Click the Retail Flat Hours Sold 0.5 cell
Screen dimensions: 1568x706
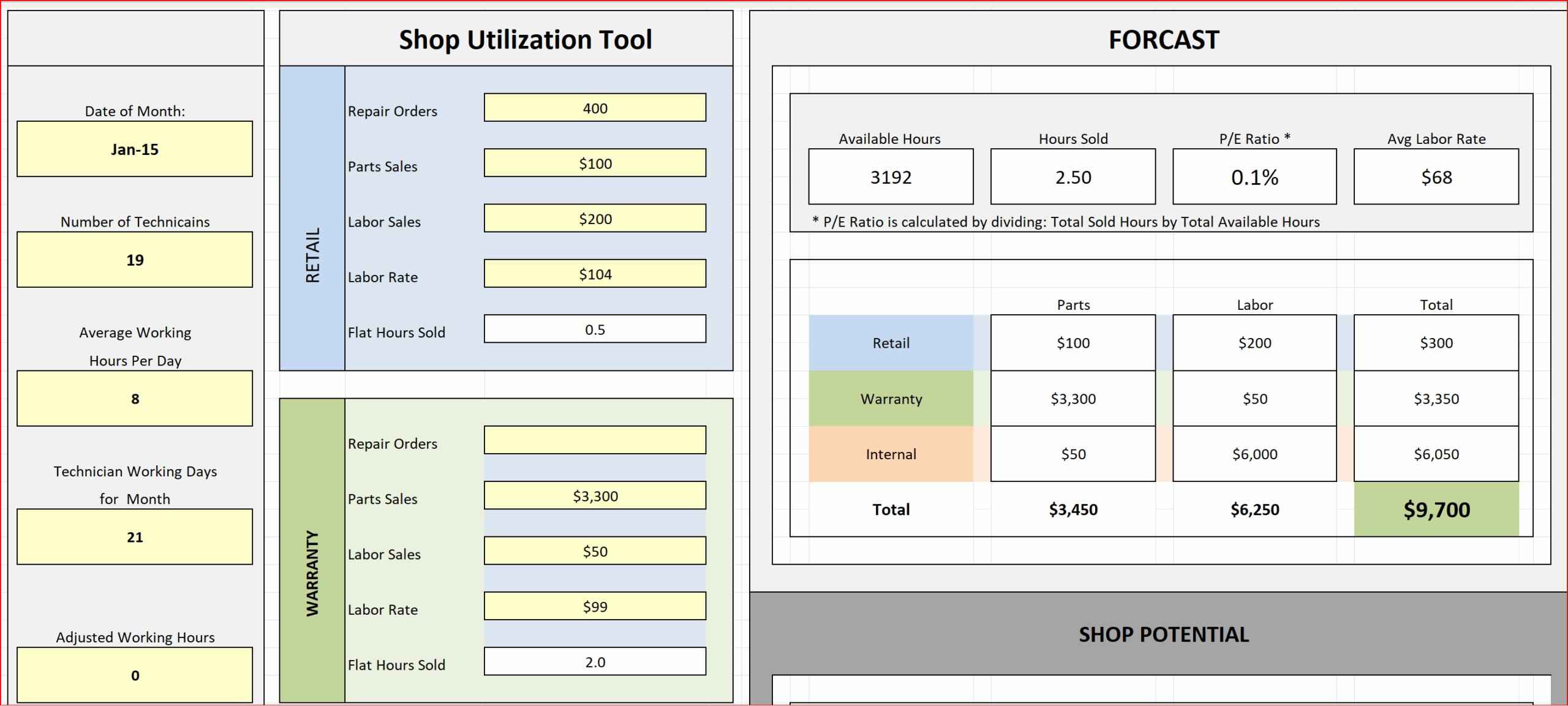point(595,329)
